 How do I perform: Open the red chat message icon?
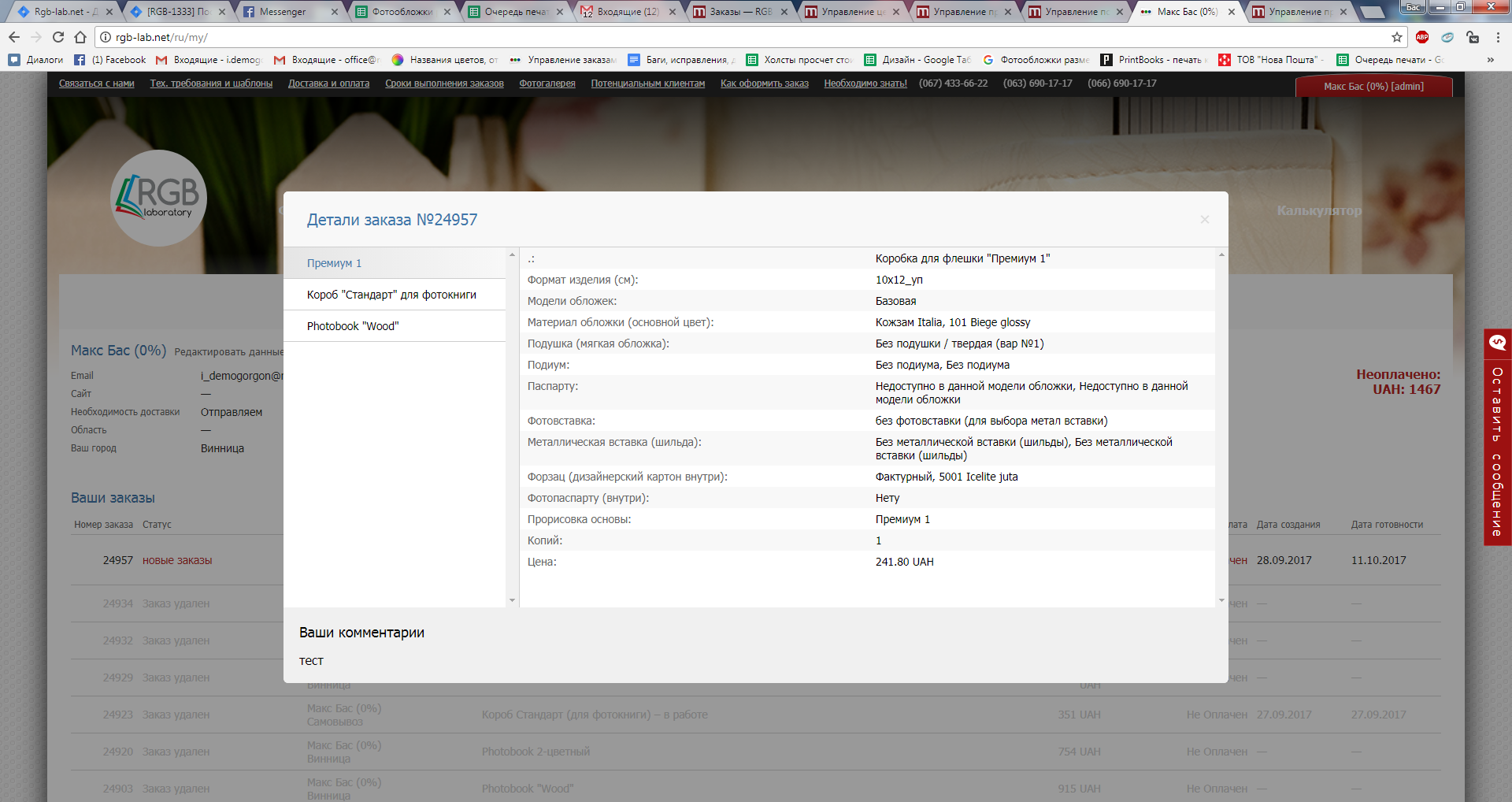coord(1497,343)
